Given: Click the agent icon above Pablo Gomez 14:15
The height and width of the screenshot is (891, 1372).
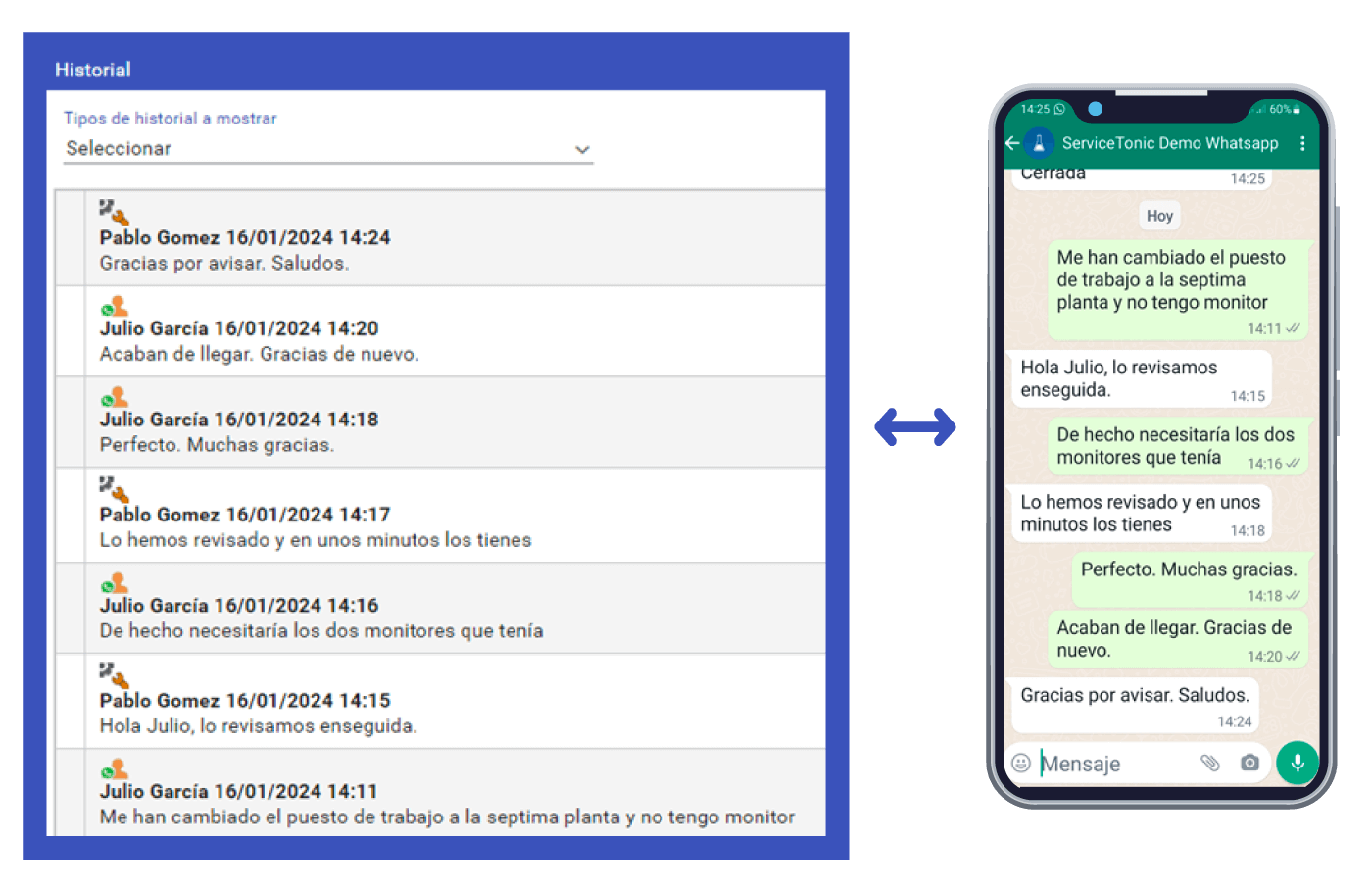Looking at the screenshot, I should 114,674.
